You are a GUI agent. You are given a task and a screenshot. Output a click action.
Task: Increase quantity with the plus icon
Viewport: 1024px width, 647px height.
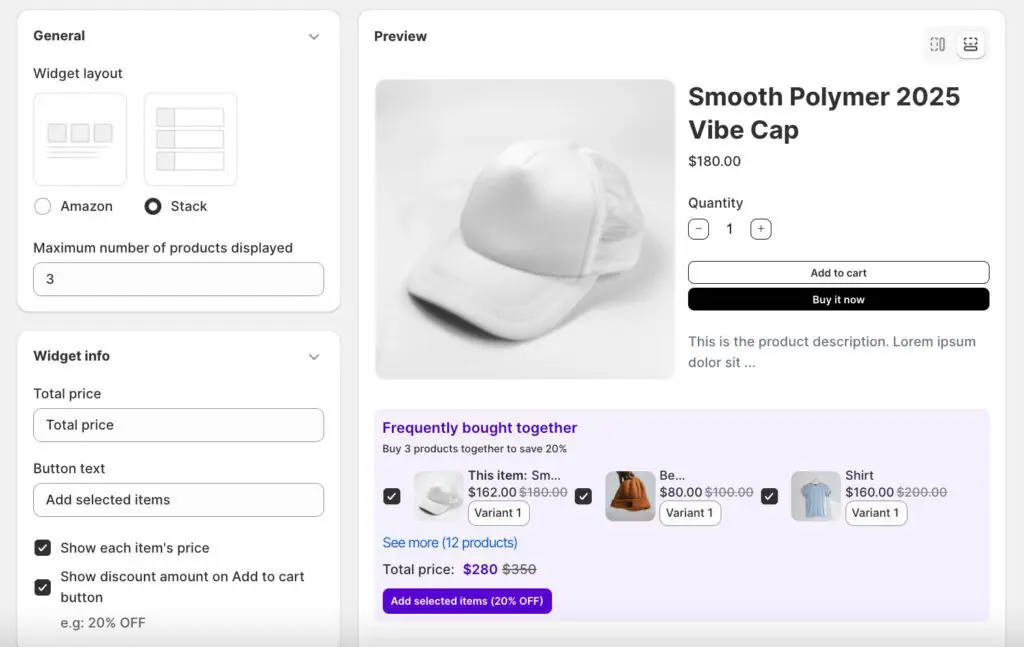coord(761,229)
